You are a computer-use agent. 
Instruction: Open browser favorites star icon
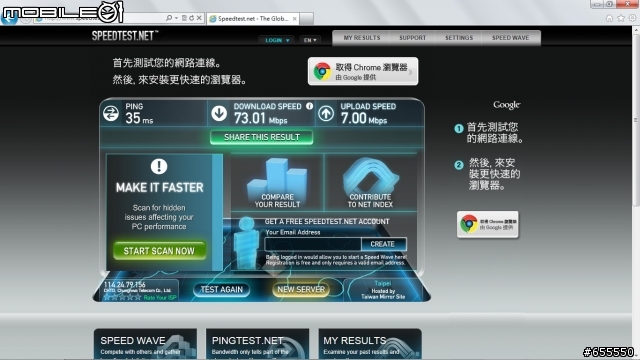621,18
